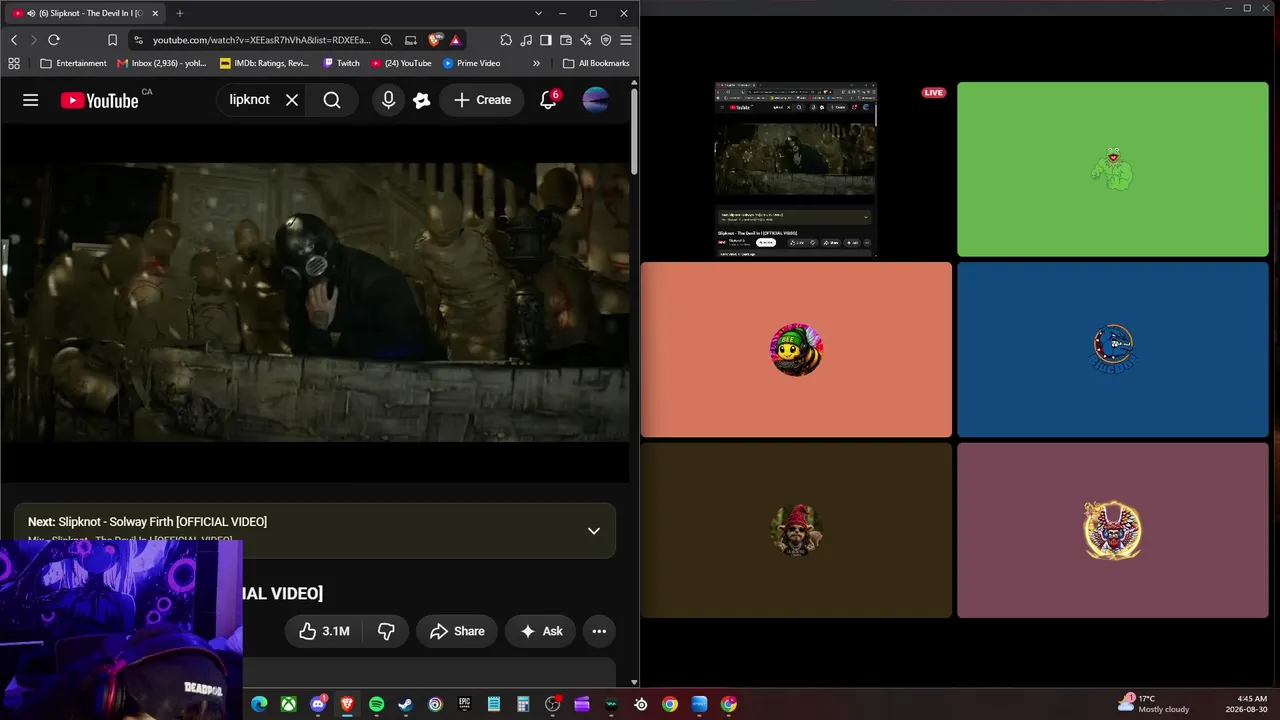Open Epic Games Launcher from the taskbar
The width and height of the screenshot is (1280, 720).
(464, 704)
